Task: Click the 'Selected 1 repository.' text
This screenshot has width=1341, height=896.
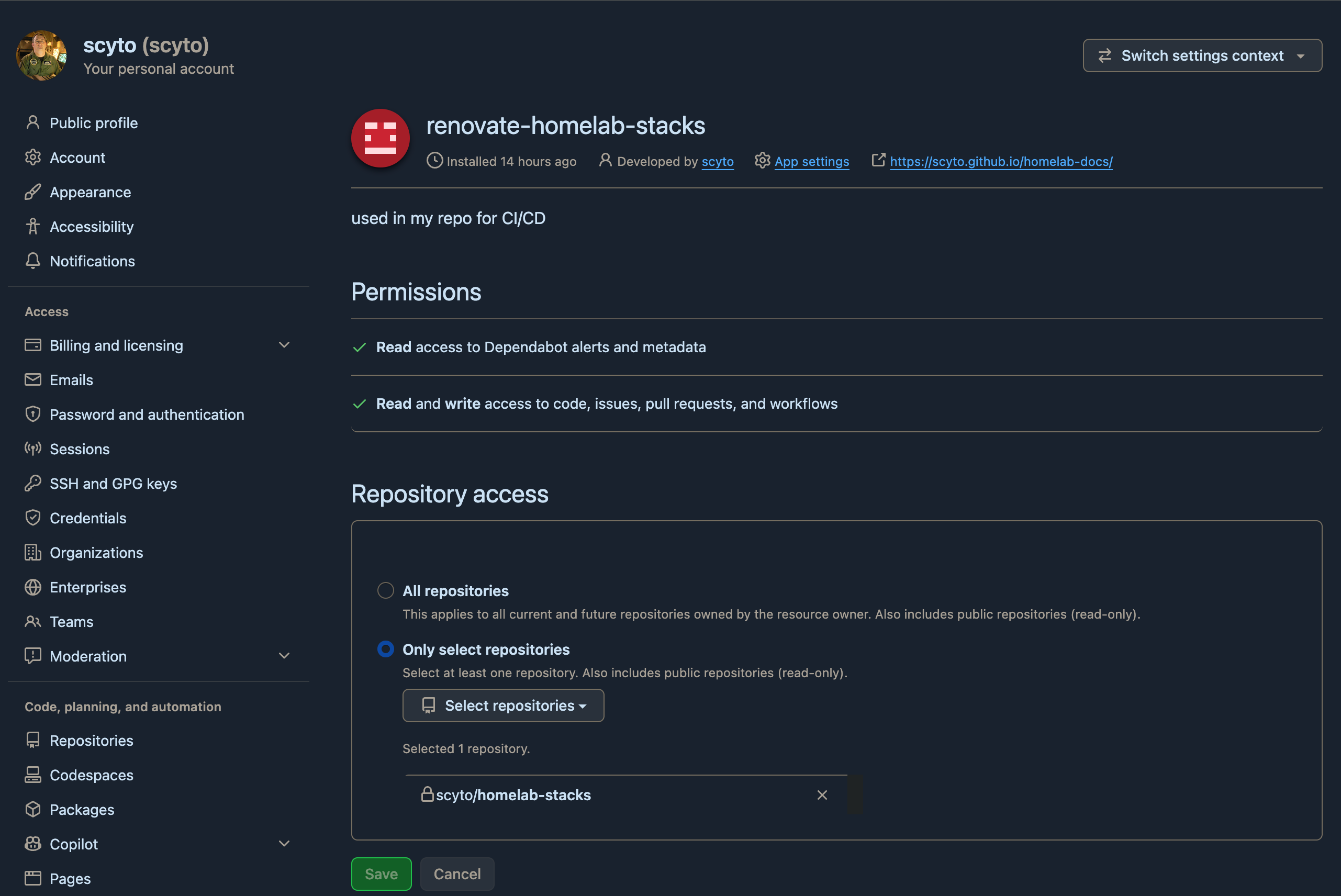Action: point(466,748)
